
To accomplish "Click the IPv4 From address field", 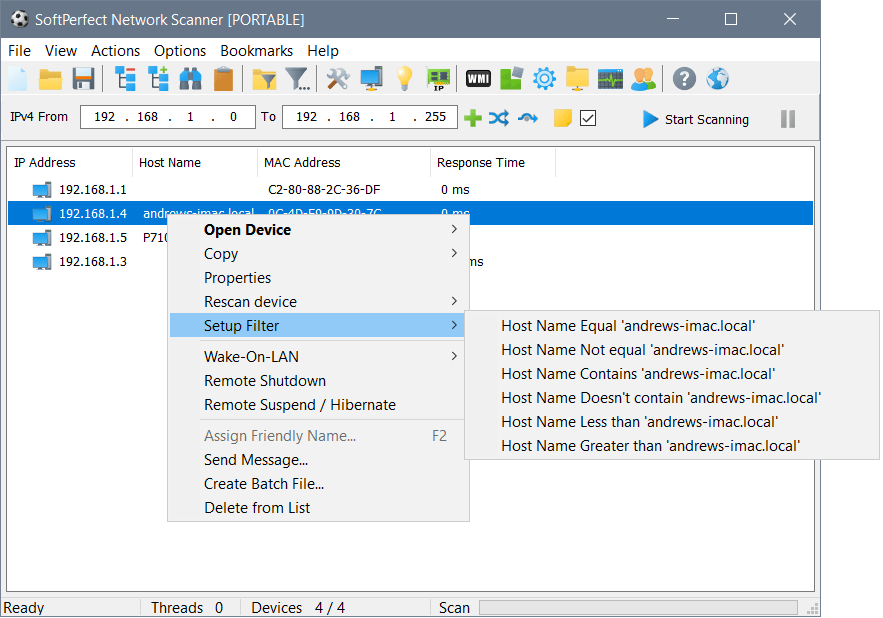I will (167, 117).
